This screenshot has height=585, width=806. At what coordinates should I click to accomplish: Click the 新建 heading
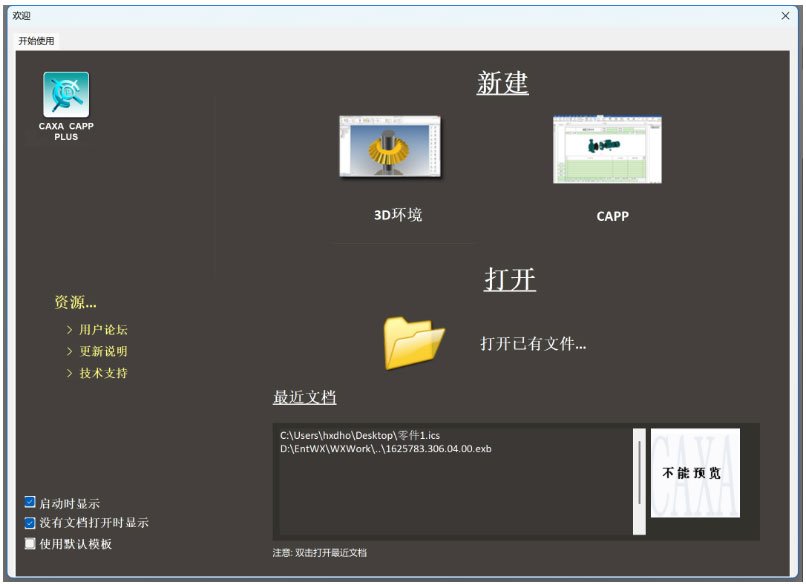pyautogui.click(x=502, y=83)
